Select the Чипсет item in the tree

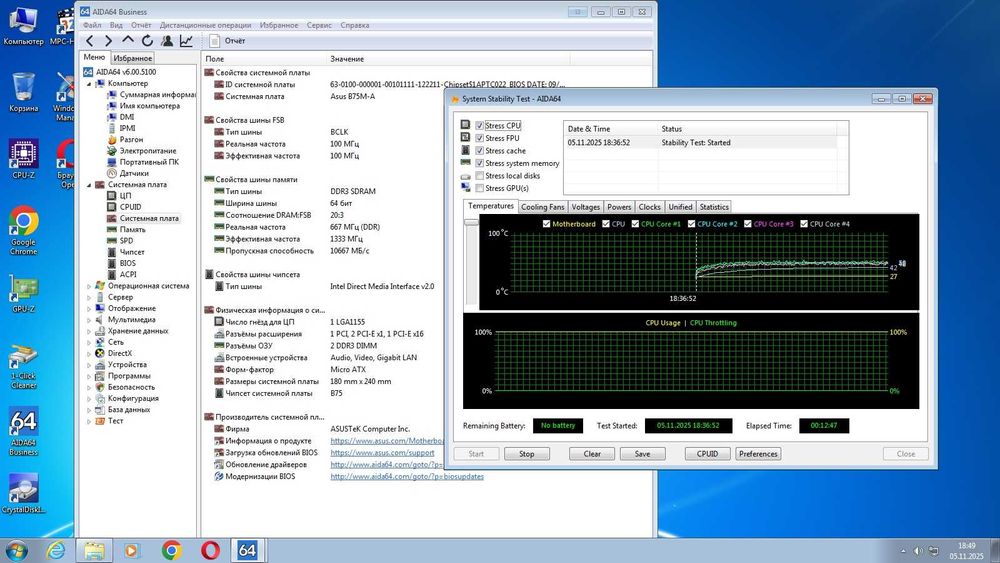[132, 252]
